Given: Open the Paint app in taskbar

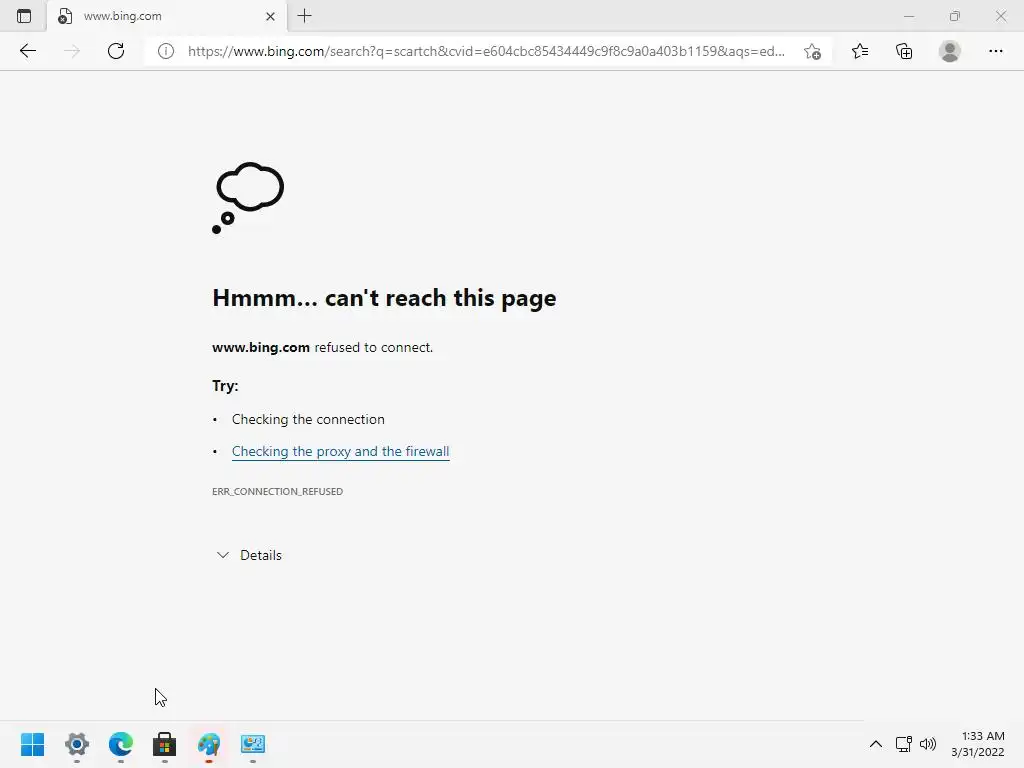Looking at the screenshot, I should pyautogui.click(x=209, y=744).
